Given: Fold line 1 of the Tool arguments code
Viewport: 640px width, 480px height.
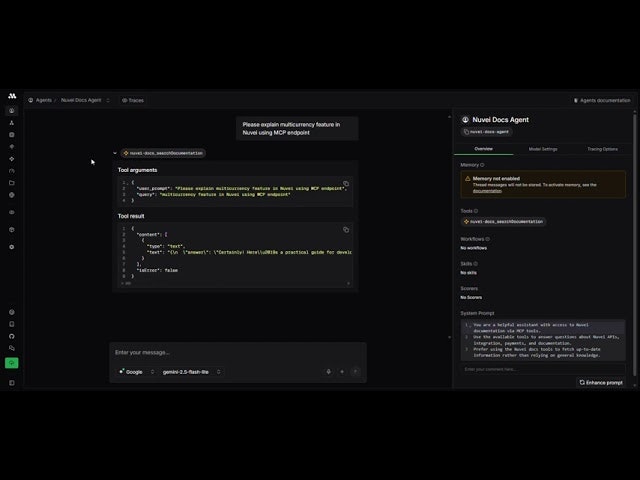Looking at the screenshot, I should (x=128, y=183).
